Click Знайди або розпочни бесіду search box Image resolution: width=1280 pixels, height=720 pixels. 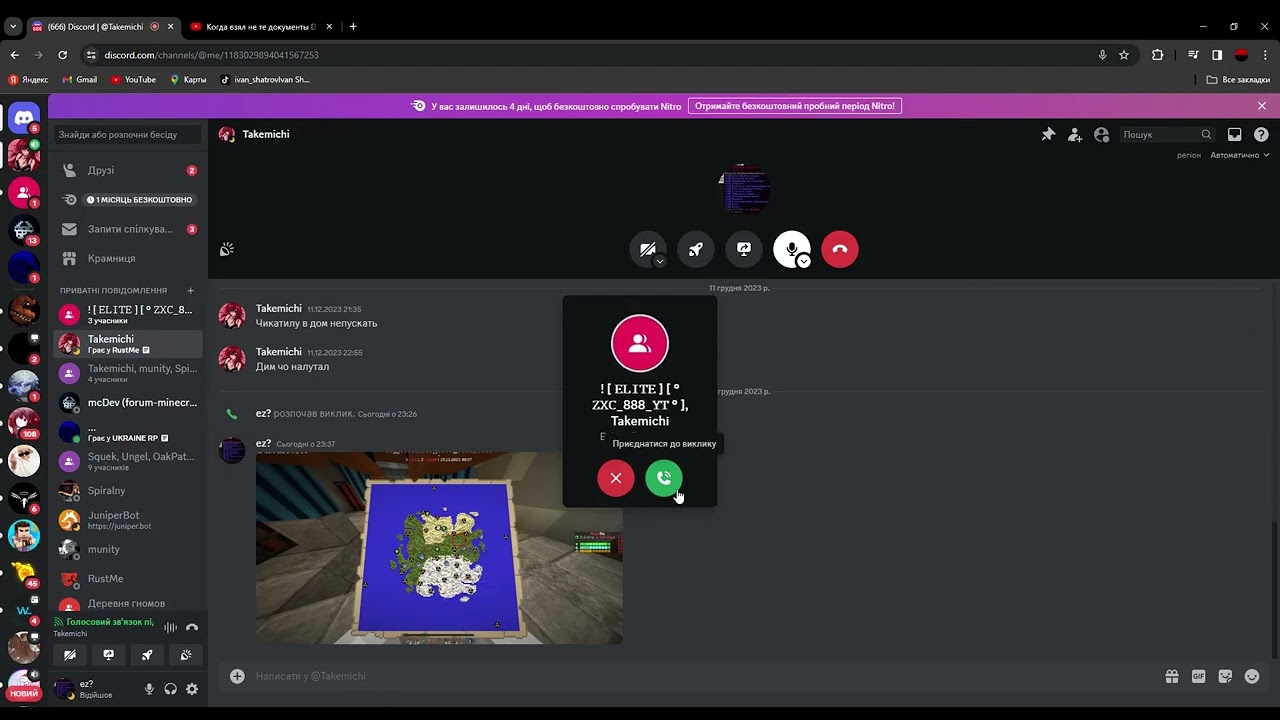128,134
